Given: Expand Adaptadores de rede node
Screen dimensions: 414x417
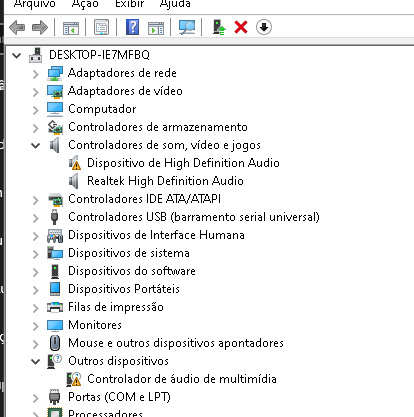Looking at the screenshot, I should 36,74.
